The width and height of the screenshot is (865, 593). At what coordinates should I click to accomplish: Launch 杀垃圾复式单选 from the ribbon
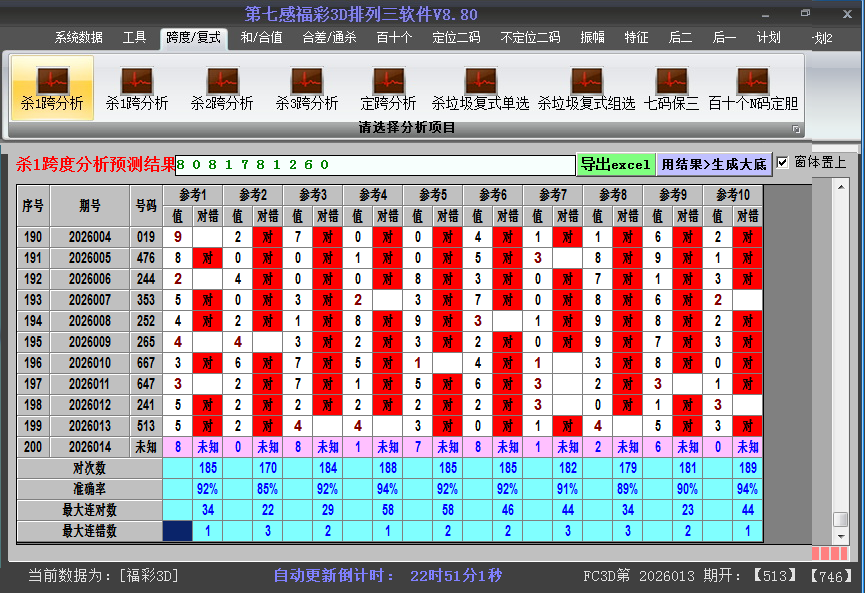tap(480, 88)
